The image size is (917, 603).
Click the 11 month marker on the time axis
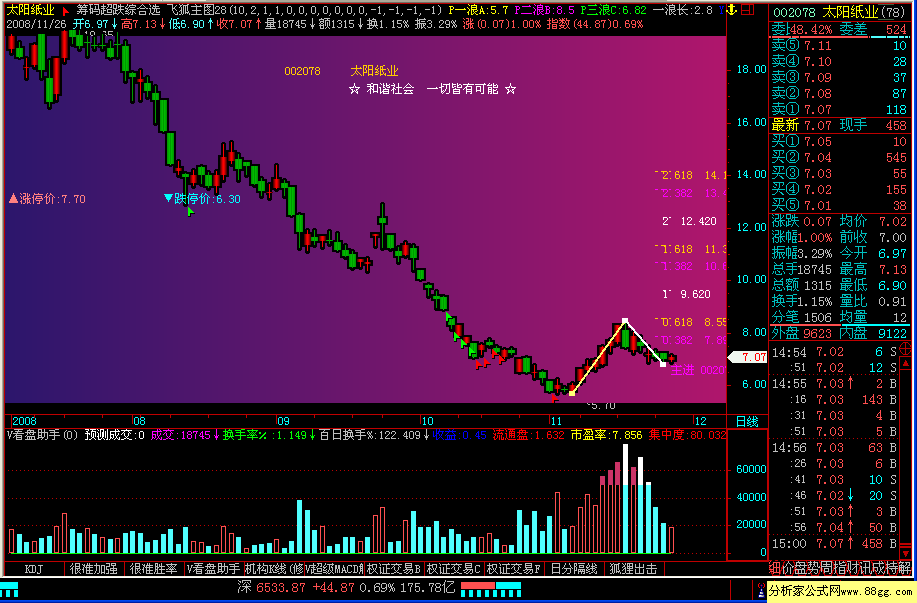(555, 421)
